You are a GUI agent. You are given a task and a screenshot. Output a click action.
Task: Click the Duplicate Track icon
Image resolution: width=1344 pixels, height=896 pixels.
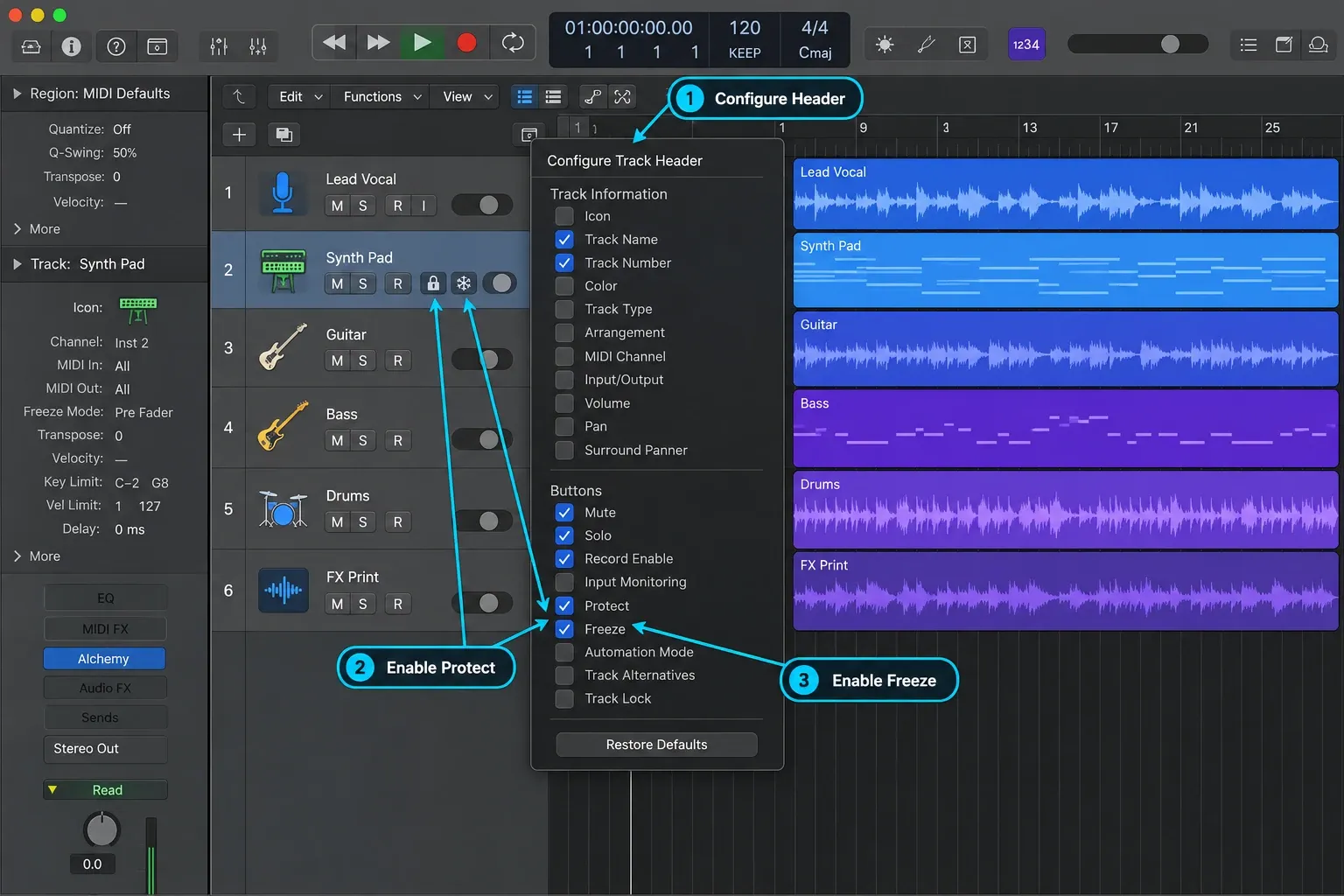pos(283,135)
